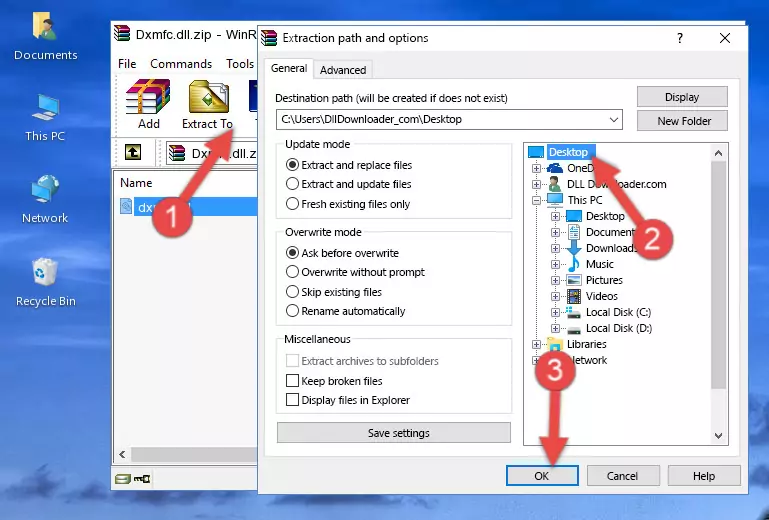Click OK to start extraction

pyautogui.click(x=542, y=476)
